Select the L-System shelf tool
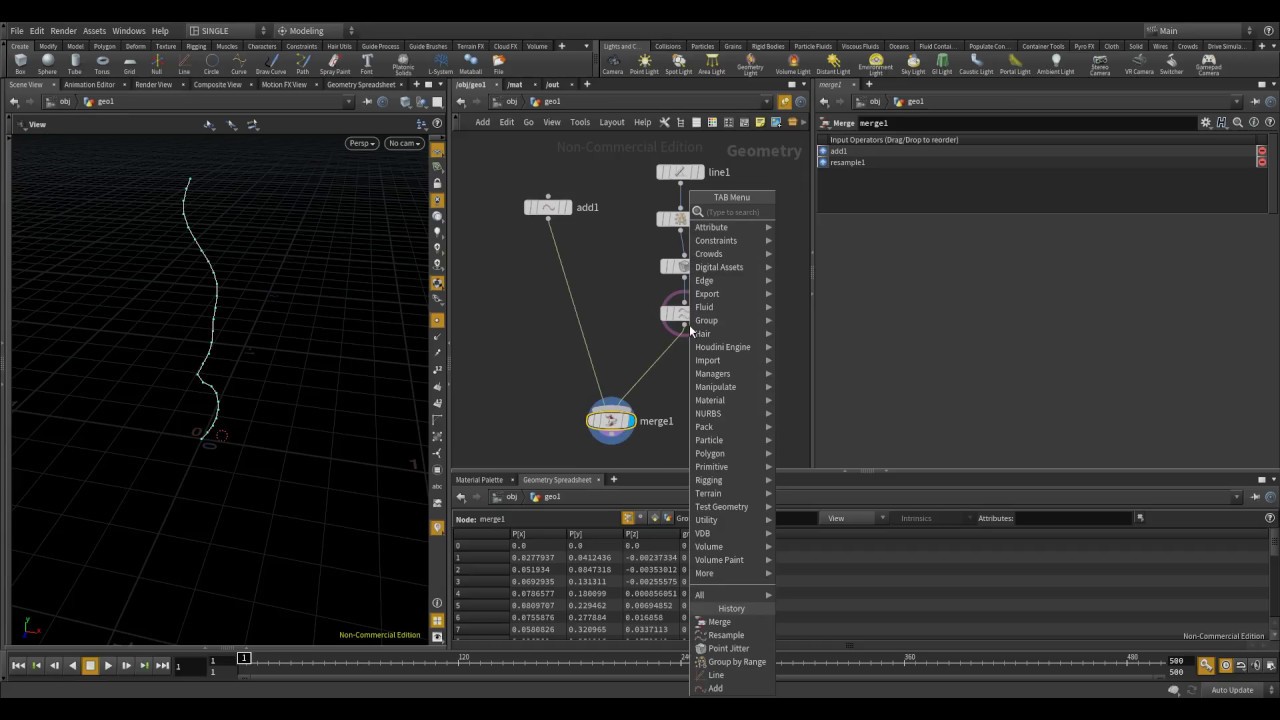The image size is (1280, 720). click(x=440, y=65)
